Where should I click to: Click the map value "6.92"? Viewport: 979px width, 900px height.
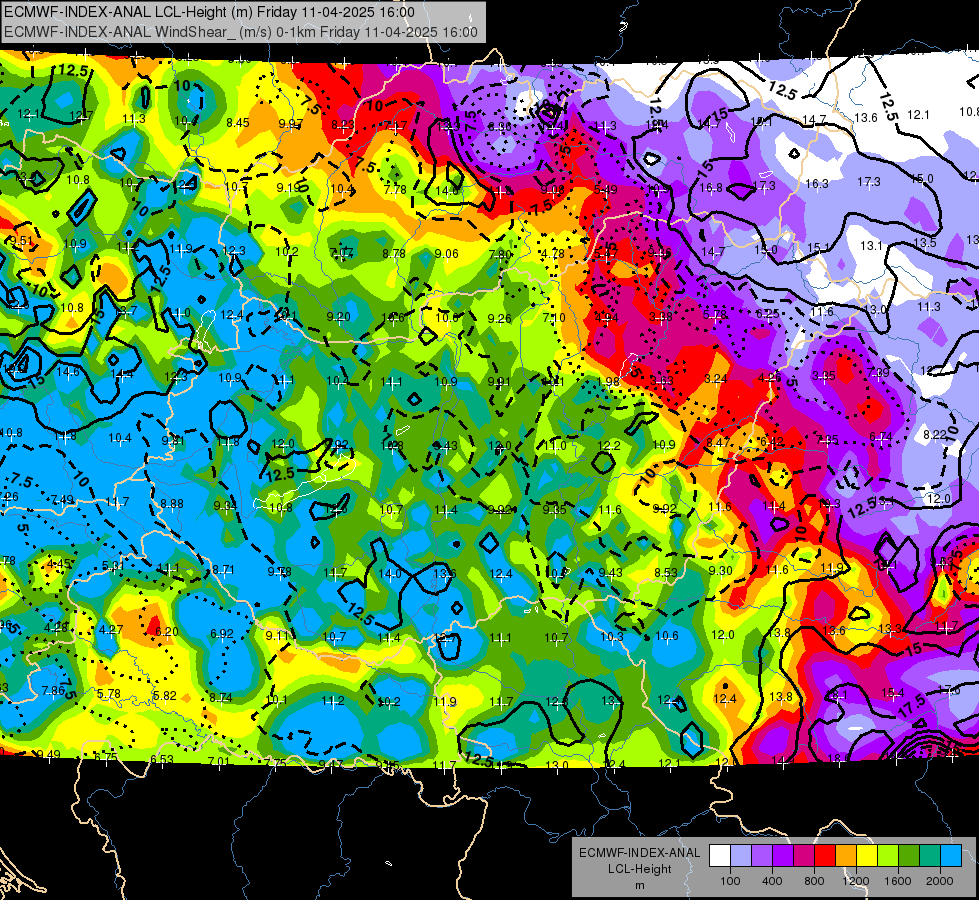(x=222, y=633)
